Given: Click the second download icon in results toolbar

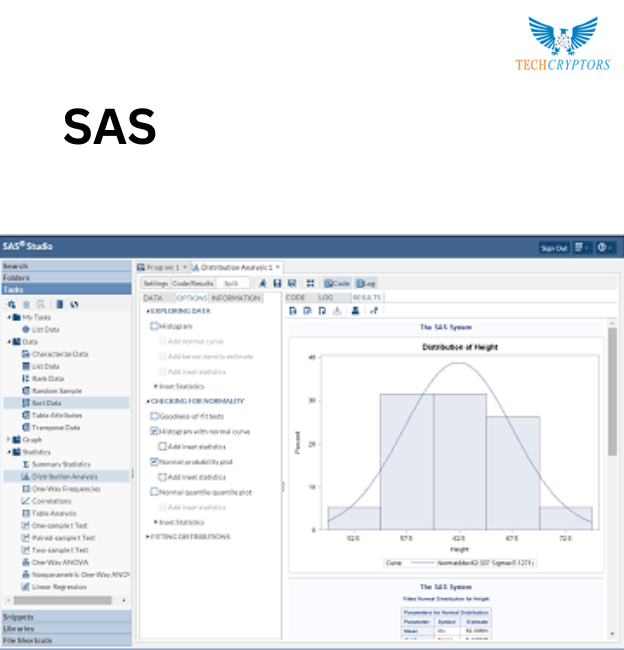Looking at the screenshot, I should (x=307, y=310).
